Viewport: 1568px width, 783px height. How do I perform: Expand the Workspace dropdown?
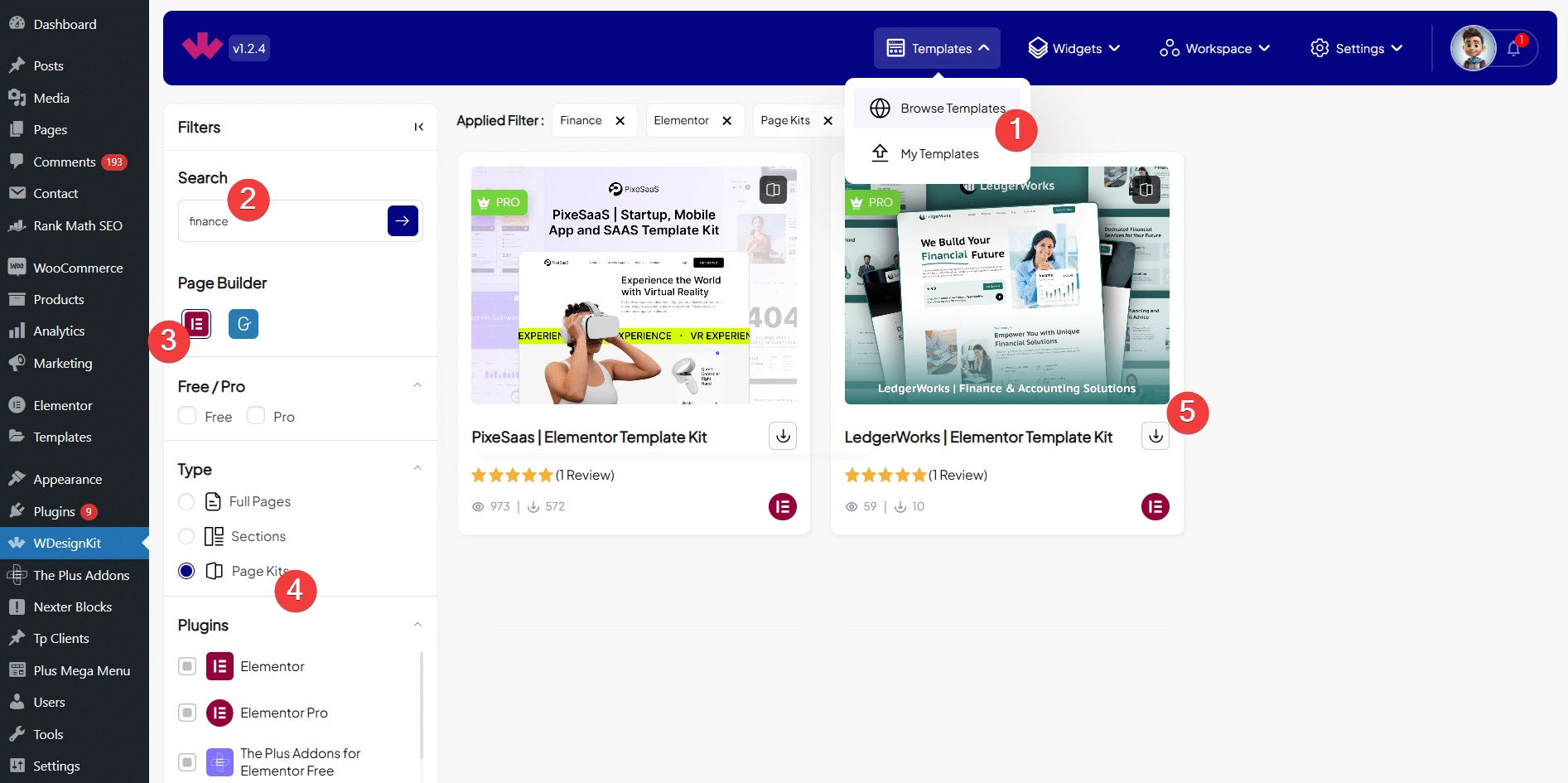pyautogui.click(x=1215, y=49)
